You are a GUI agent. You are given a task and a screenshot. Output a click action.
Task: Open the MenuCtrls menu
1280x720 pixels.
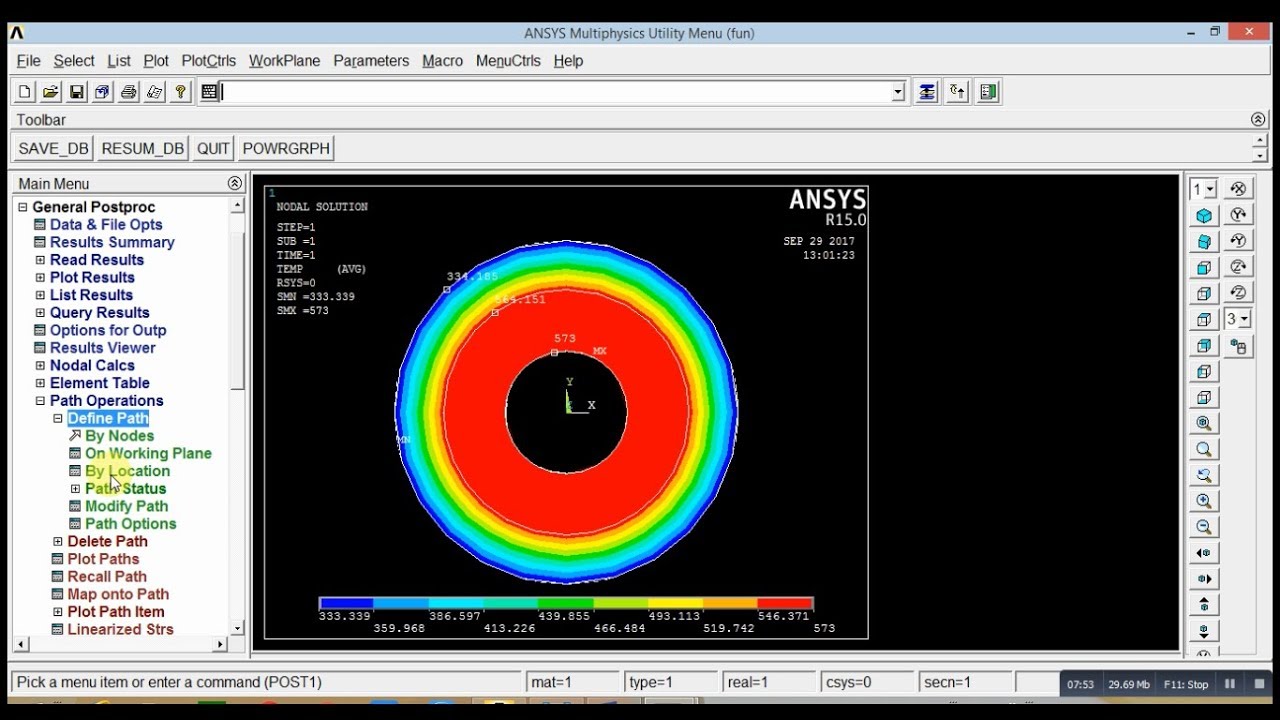click(508, 61)
